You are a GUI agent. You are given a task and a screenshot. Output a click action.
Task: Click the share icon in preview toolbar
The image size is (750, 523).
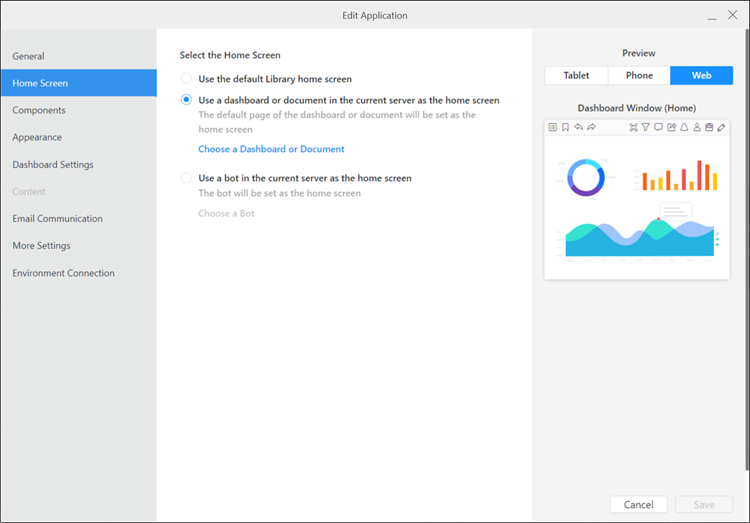(671, 128)
